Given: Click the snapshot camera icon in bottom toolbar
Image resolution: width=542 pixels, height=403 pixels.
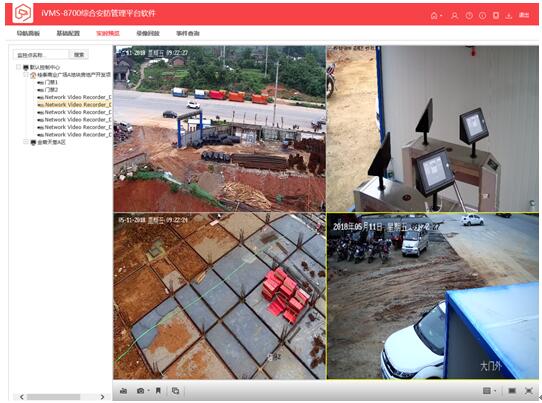Looking at the screenshot, I should click(140, 391).
